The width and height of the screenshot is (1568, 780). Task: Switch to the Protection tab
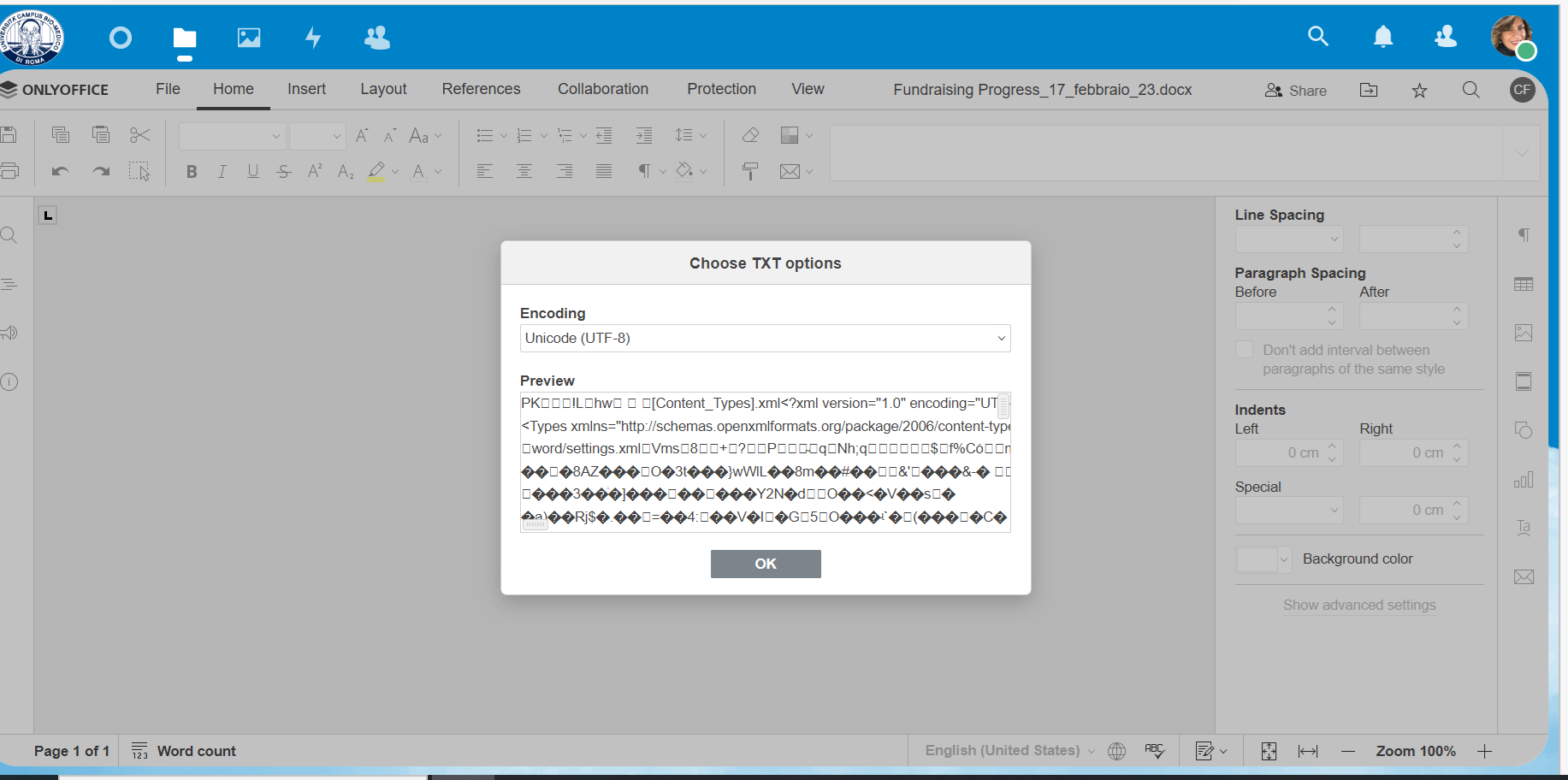click(x=721, y=89)
